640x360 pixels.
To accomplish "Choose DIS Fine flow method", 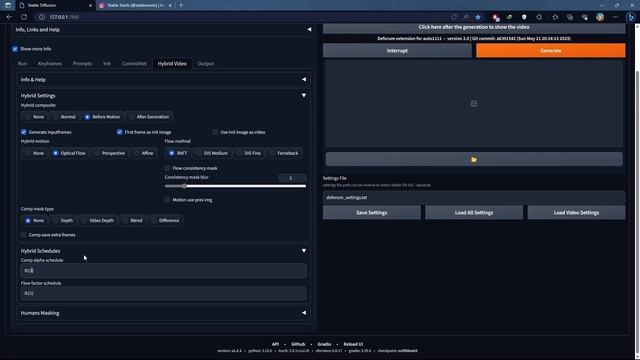I will coord(249,153).
